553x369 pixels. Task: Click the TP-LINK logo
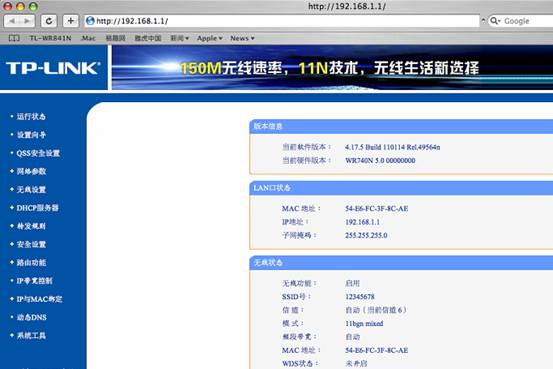53,68
